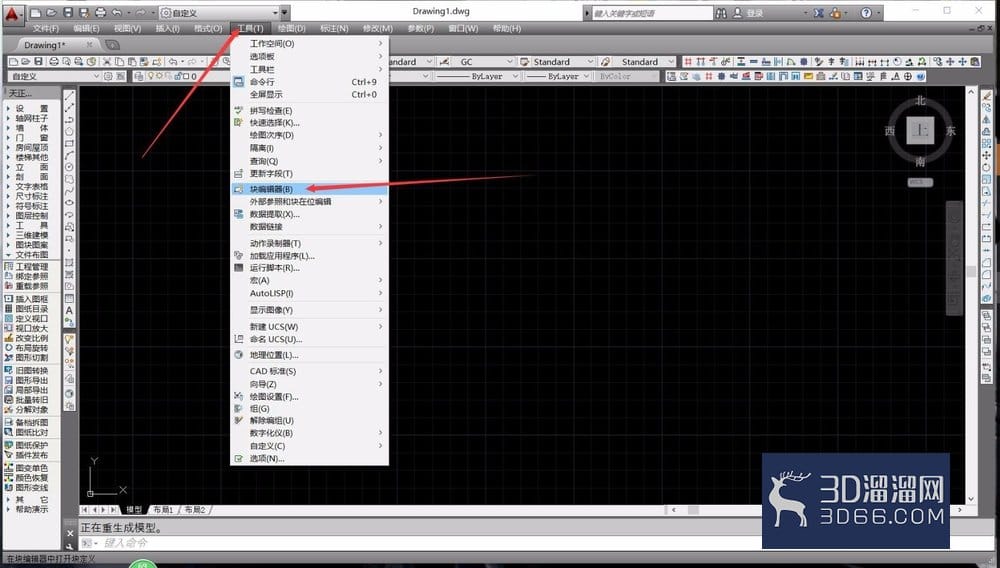
Task: Click the vertical scrollbar down arrow
Action: click(971, 499)
